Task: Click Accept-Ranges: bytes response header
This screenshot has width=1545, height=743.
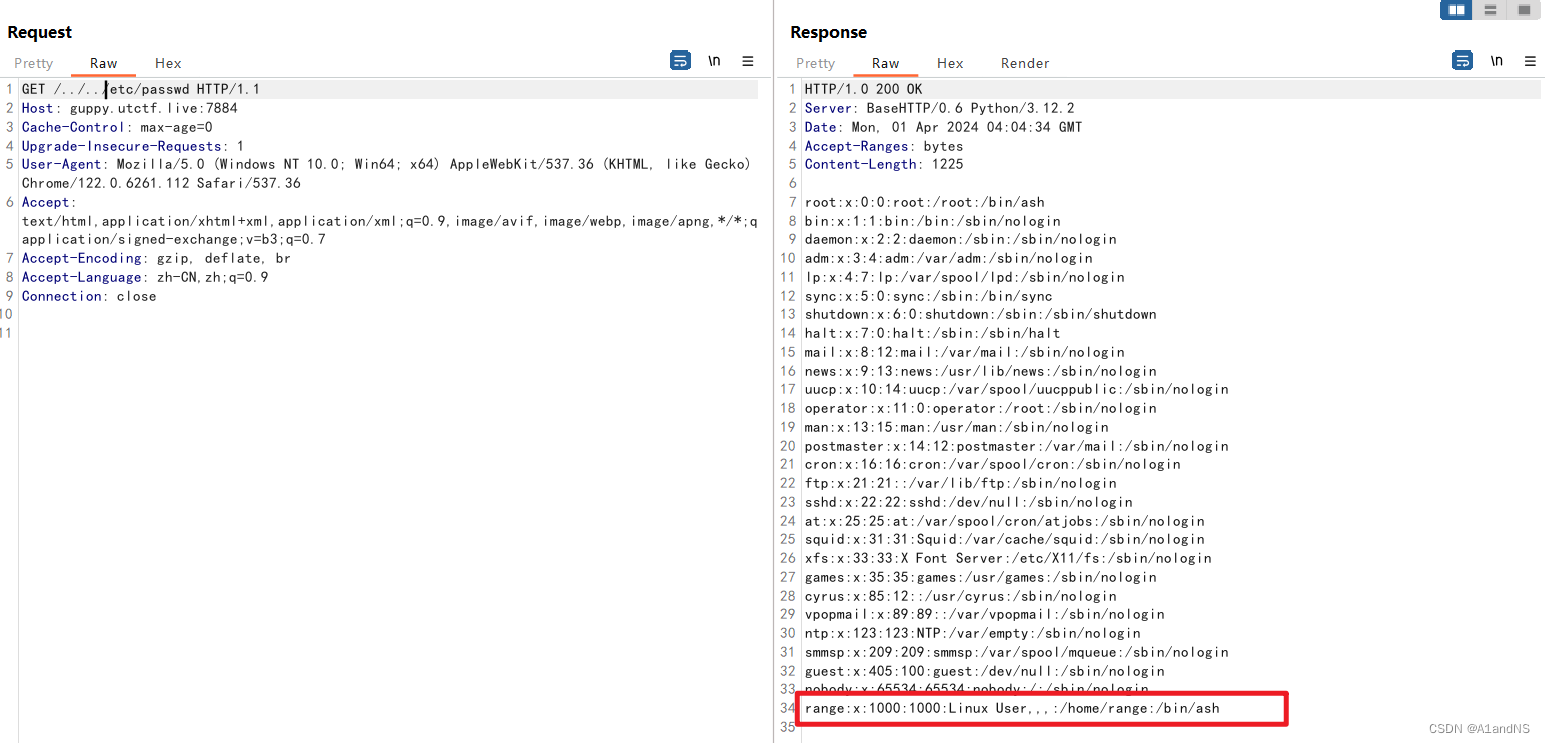Action: (884, 146)
